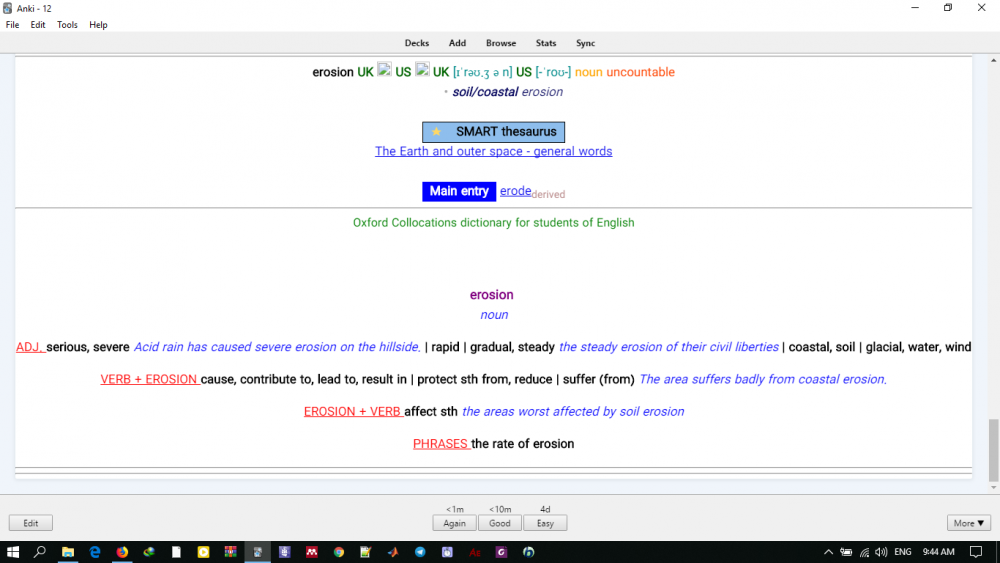Open the Stats screen
This screenshot has width=1000, height=563.
[546, 43]
